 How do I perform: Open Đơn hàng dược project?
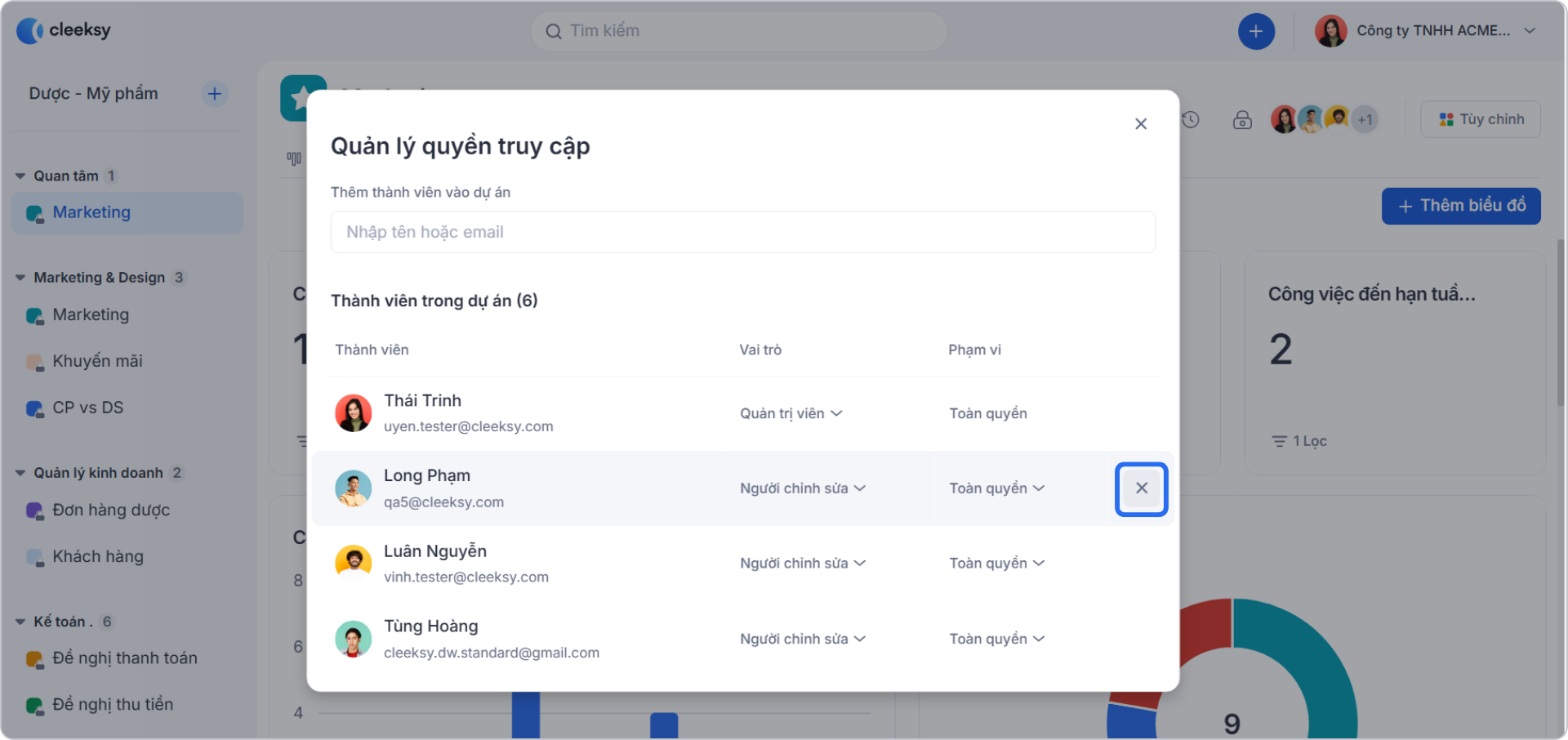pos(111,510)
